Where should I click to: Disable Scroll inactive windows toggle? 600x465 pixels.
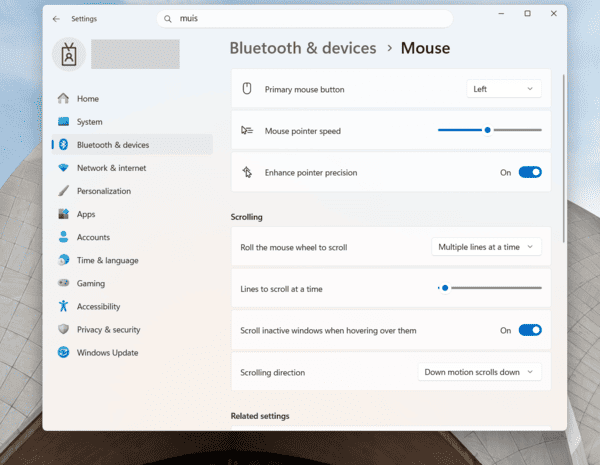(x=530, y=330)
